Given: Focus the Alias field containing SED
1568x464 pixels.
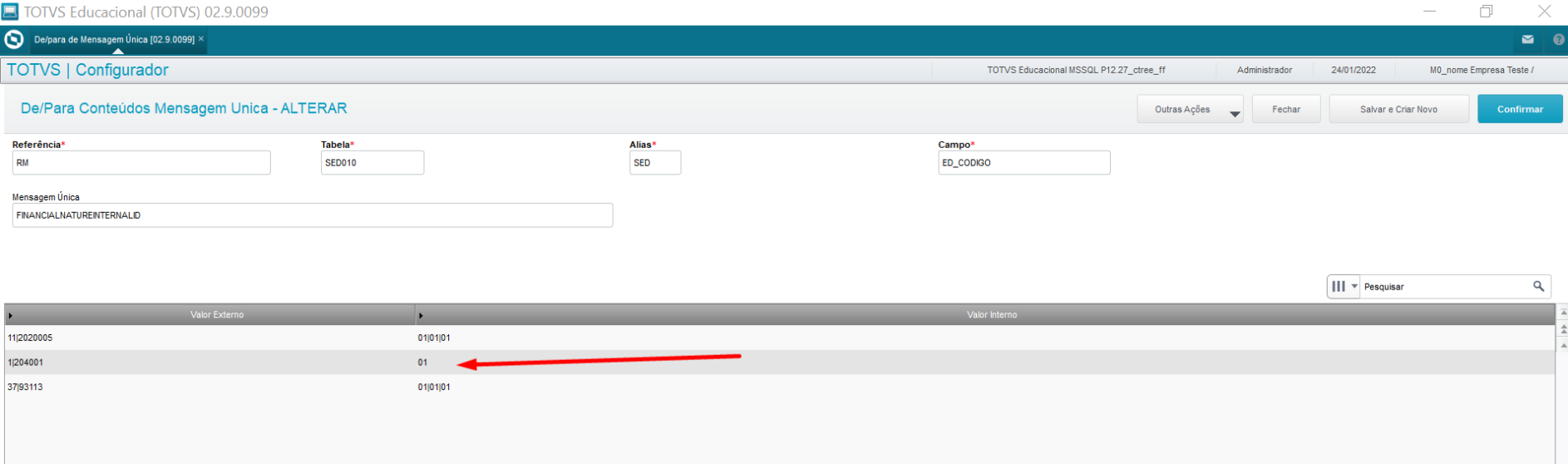Looking at the screenshot, I should [x=655, y=163].
